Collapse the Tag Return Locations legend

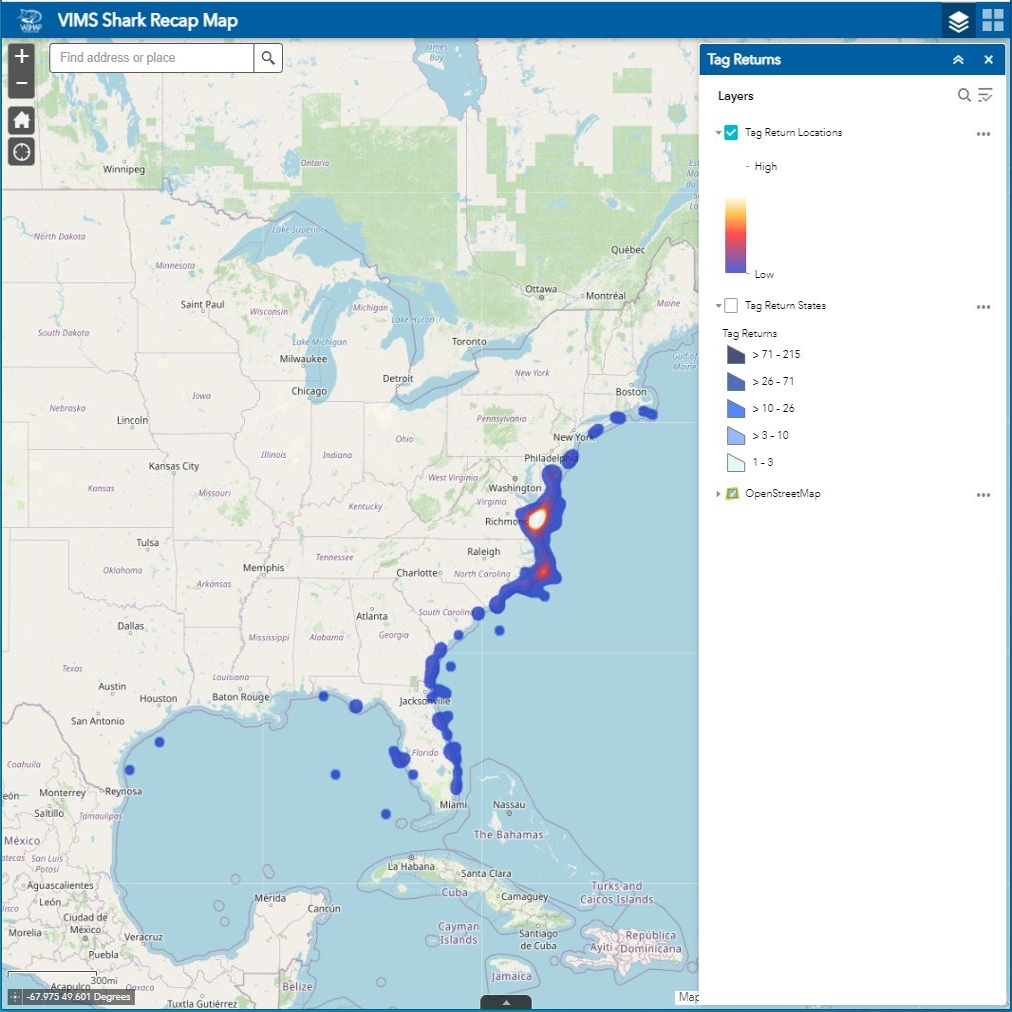click(x=717, y=131)
